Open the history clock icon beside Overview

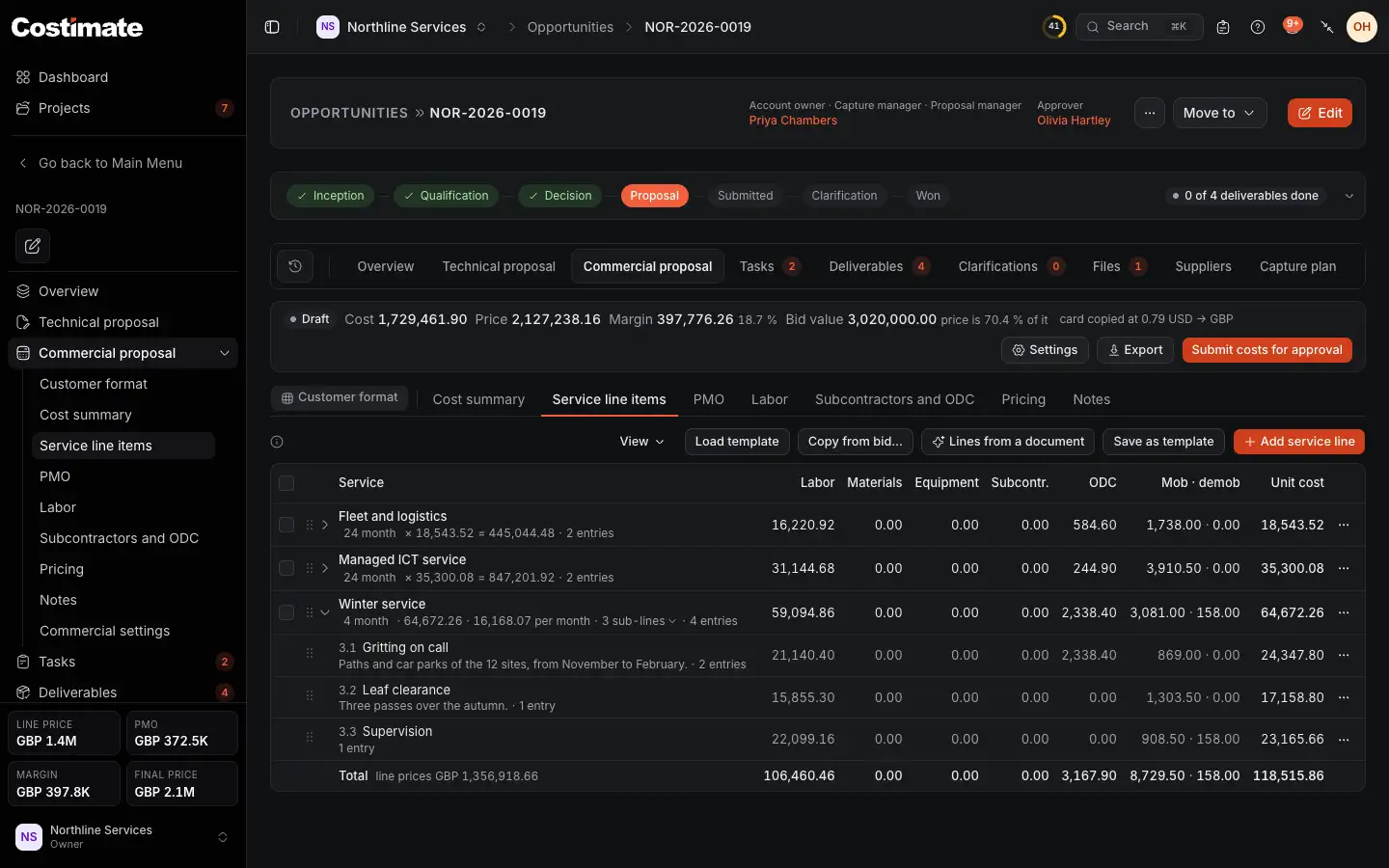tap(295, 266)
